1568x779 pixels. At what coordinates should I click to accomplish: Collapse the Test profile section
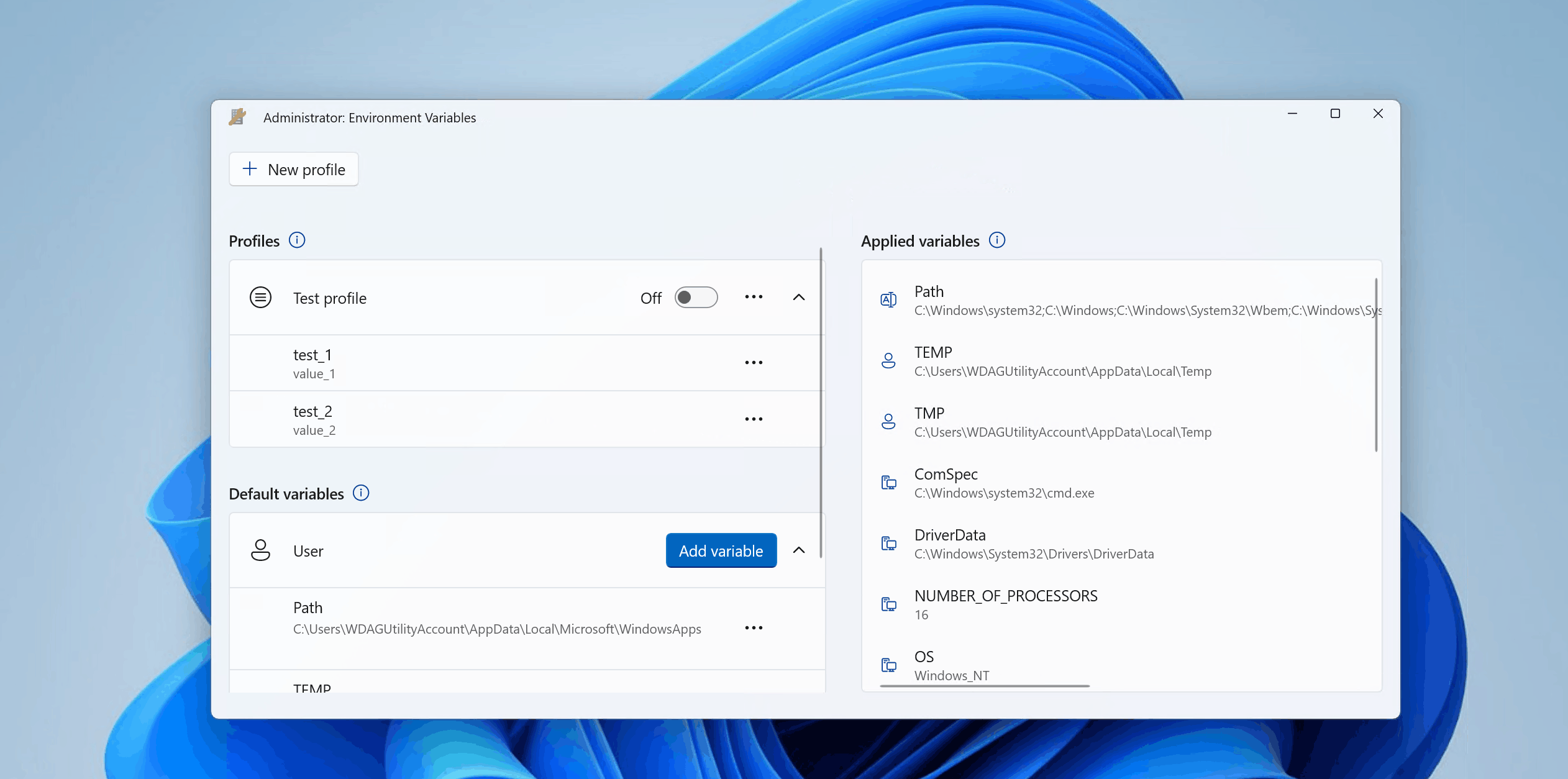pyautogui.click(x=800, y=297)
